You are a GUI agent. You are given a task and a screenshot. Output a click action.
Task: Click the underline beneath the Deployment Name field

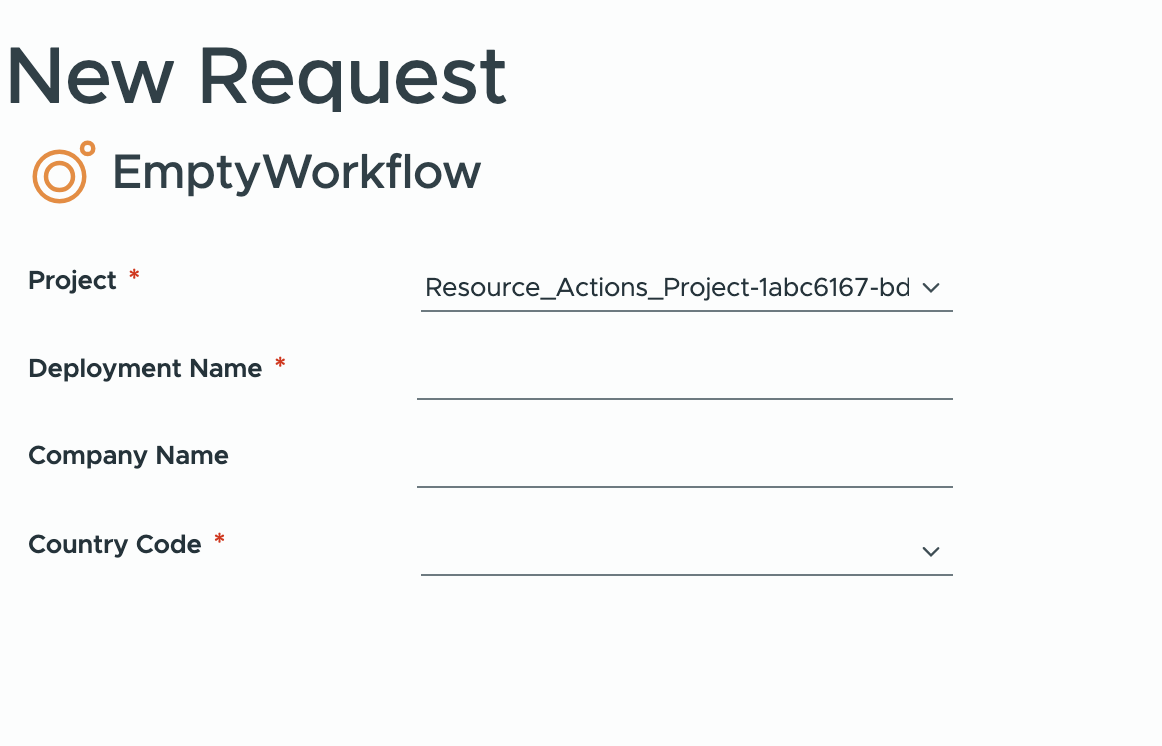point(685,399)
